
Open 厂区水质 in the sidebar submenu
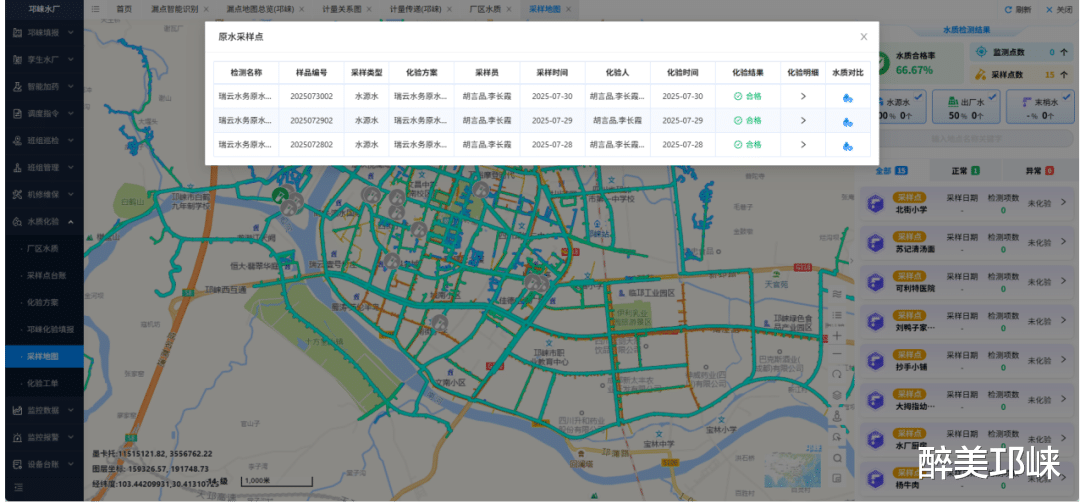tap(44, 249)
